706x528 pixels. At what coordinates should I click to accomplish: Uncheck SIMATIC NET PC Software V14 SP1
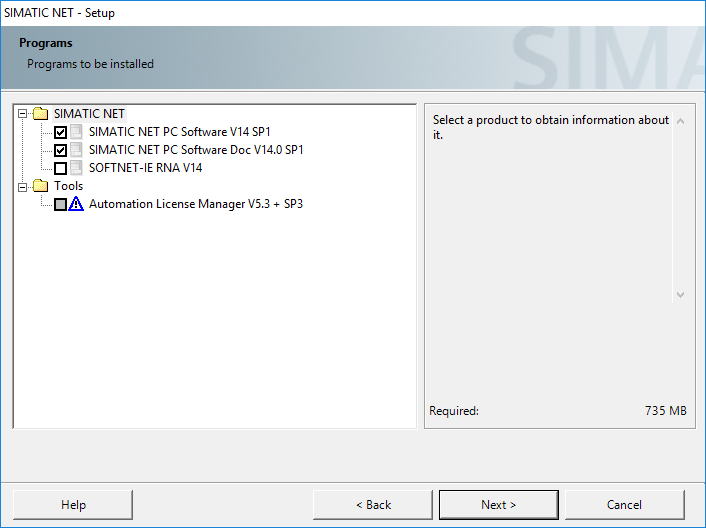click(61, 132)
